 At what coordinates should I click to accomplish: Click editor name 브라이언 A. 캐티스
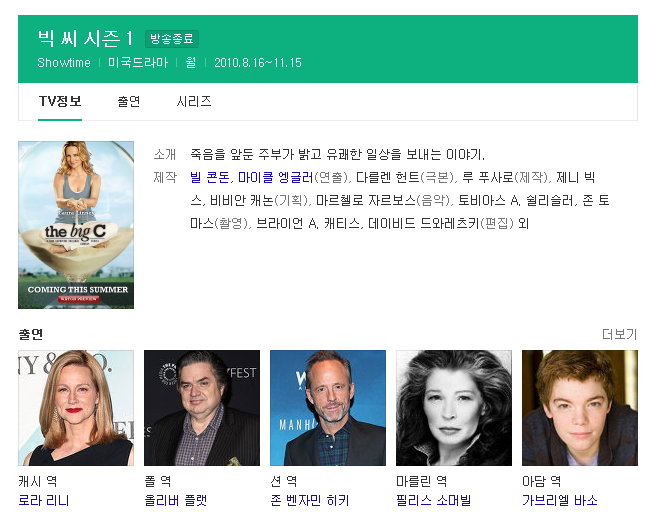pyautogui.click(x=308, y=223)
